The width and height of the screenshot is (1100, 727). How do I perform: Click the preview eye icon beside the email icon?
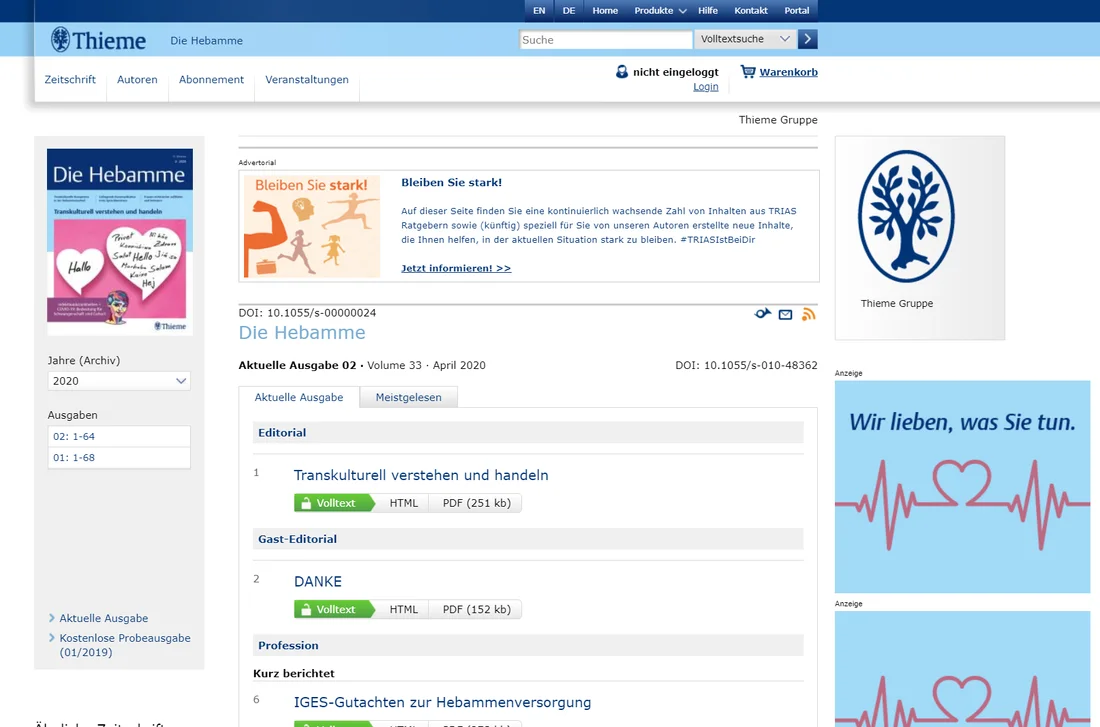(x=762, y=313)
